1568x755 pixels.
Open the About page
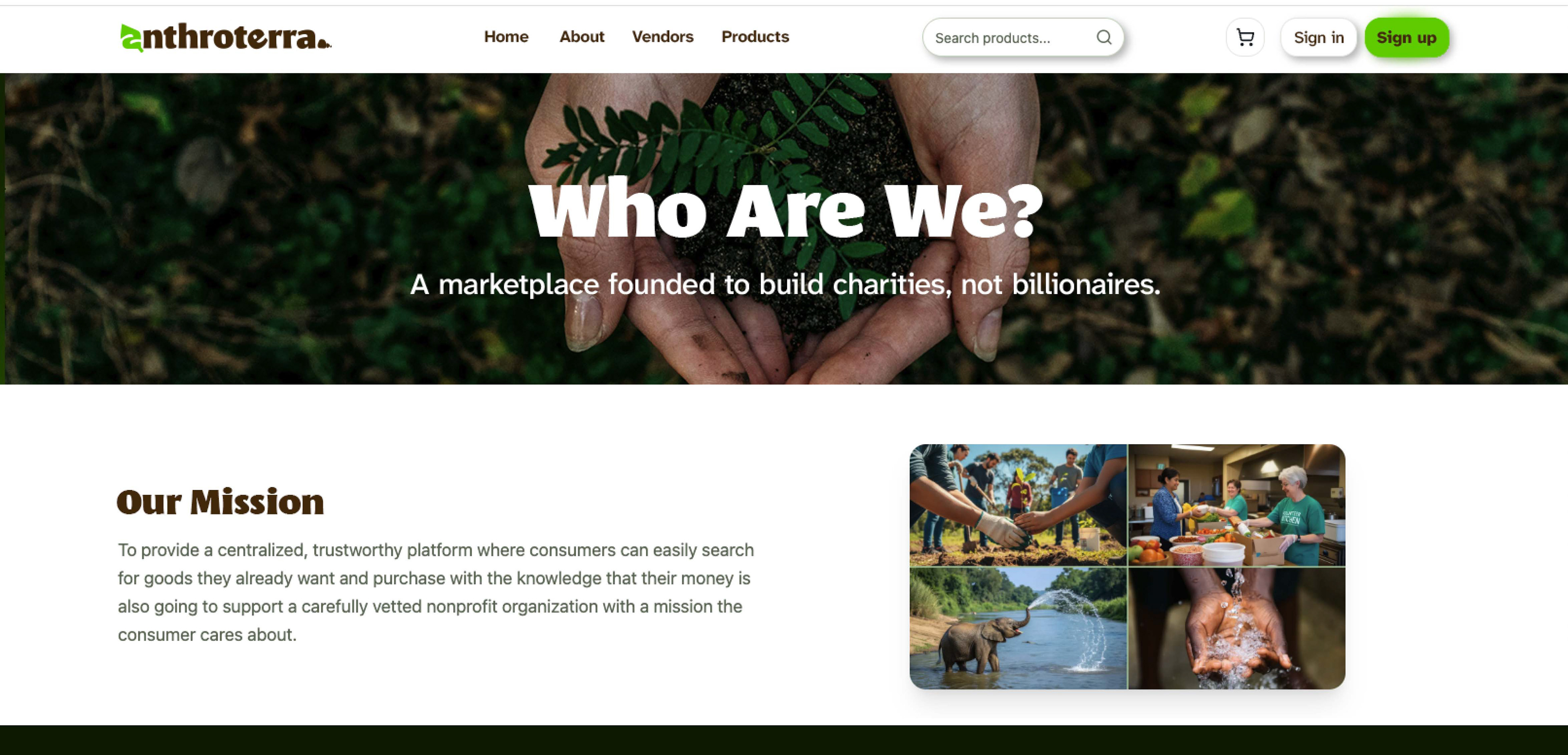point(581,37)
